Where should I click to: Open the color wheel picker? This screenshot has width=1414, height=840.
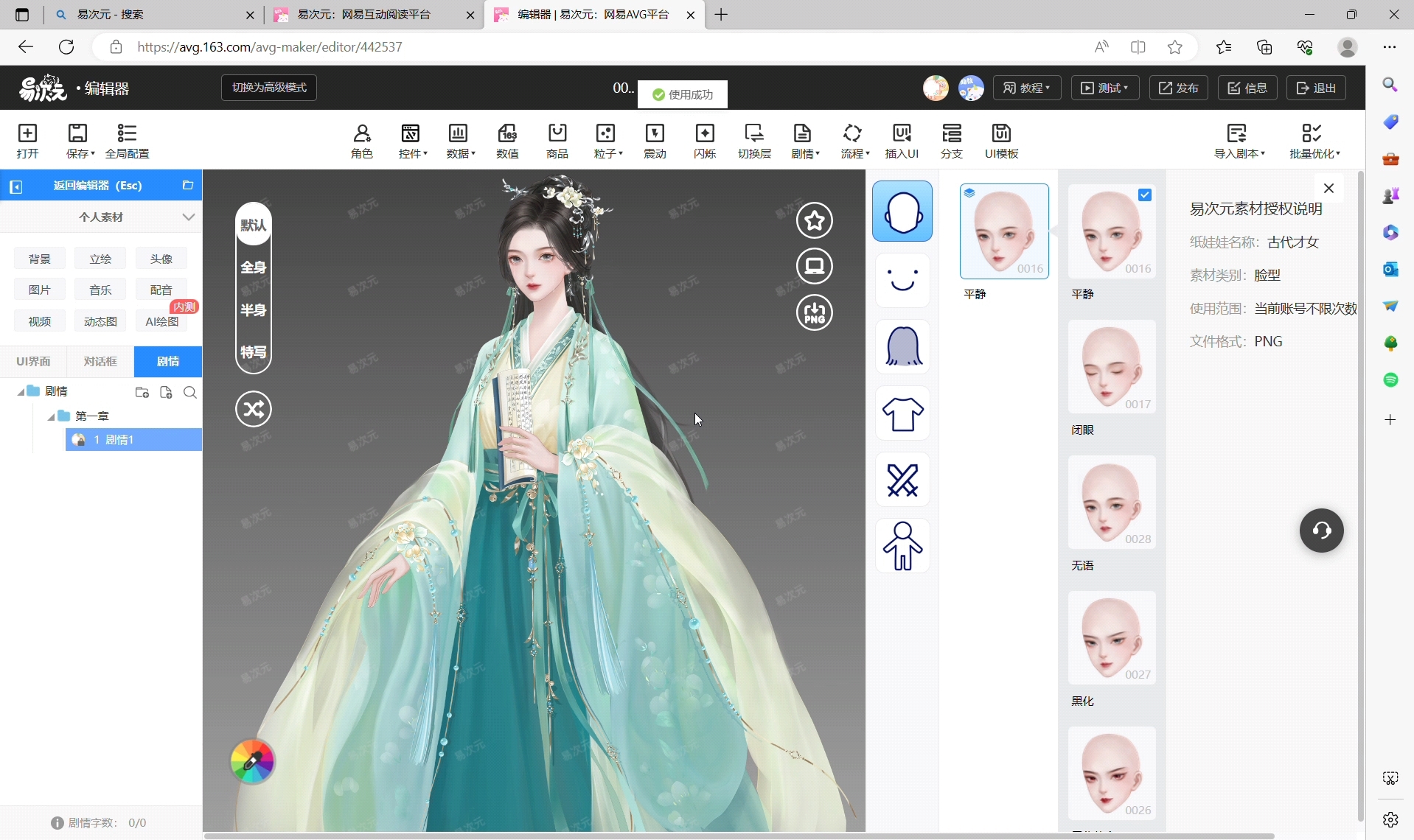click(252, 761)
